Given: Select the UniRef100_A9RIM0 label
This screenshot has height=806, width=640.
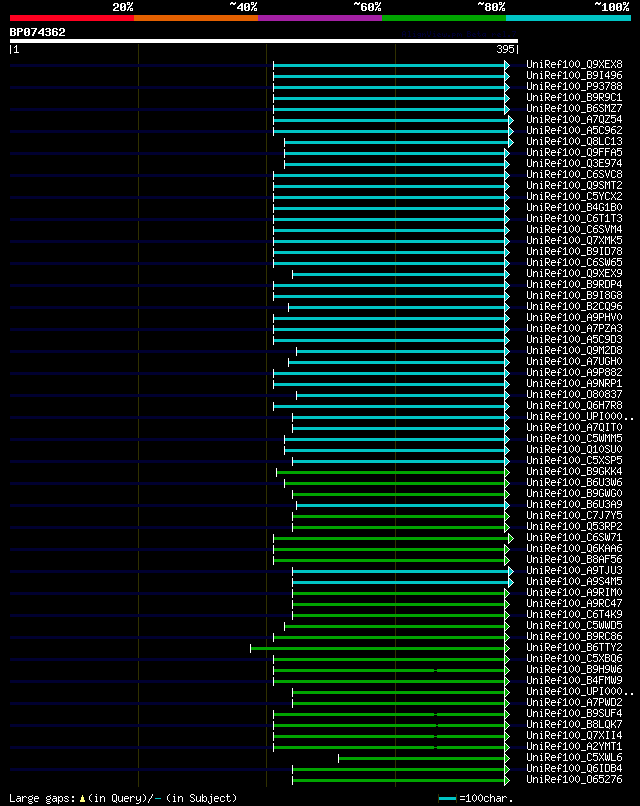Looking at the screenshot, I should click(574, 593).
